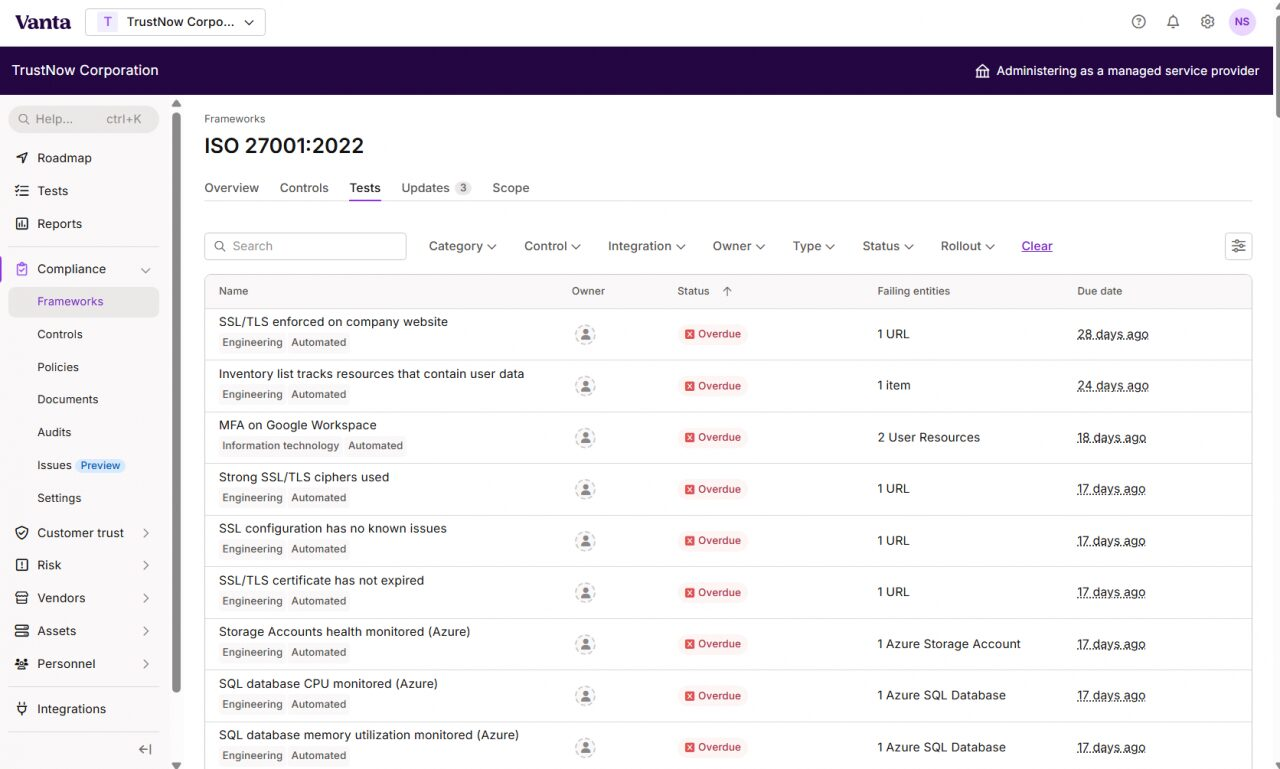Expand the Personnel section chevron
1280x769 pixels.
click(146, 664)
